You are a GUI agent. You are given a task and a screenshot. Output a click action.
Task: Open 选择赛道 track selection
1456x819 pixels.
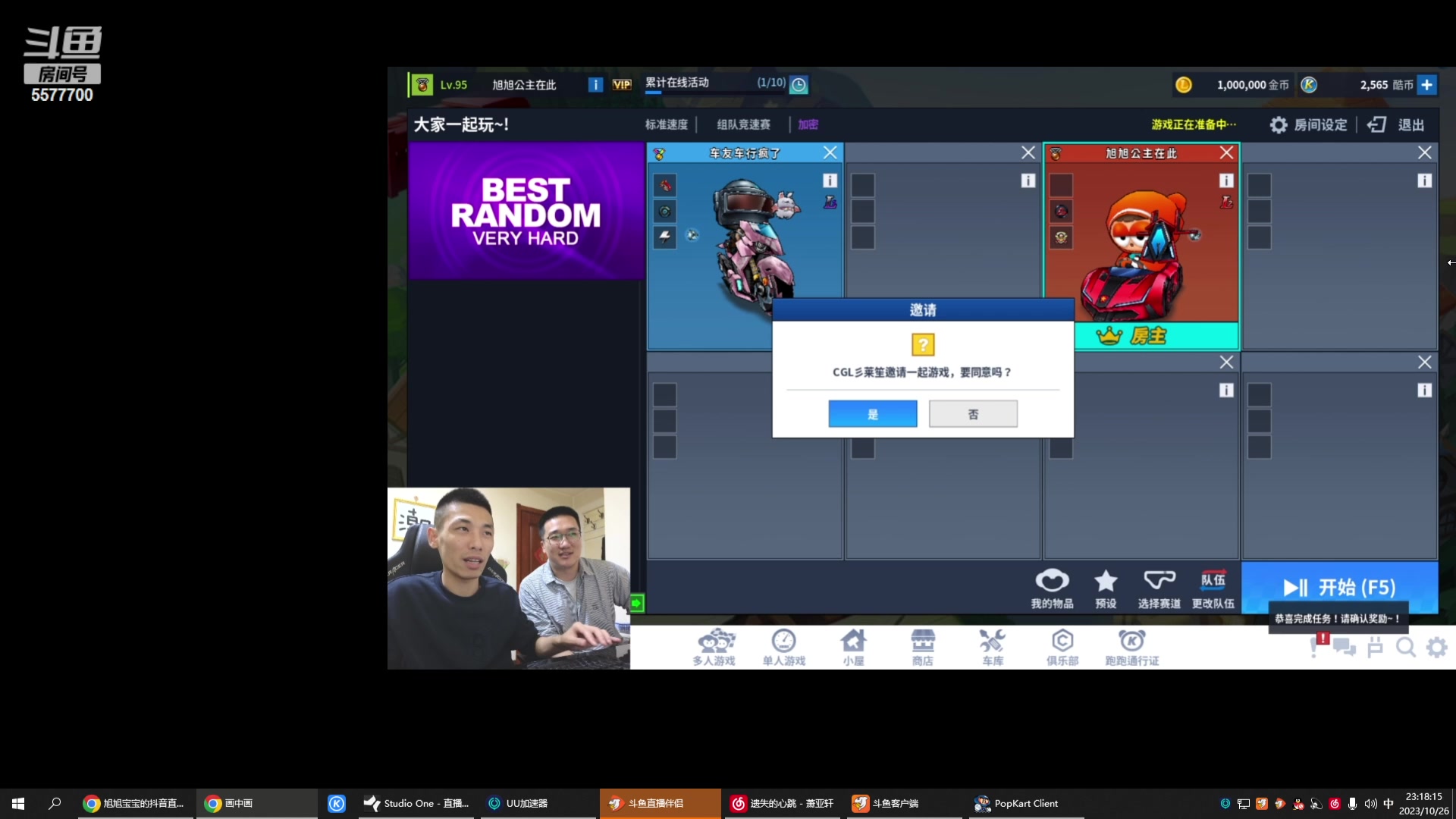(x=1159, y=589)
